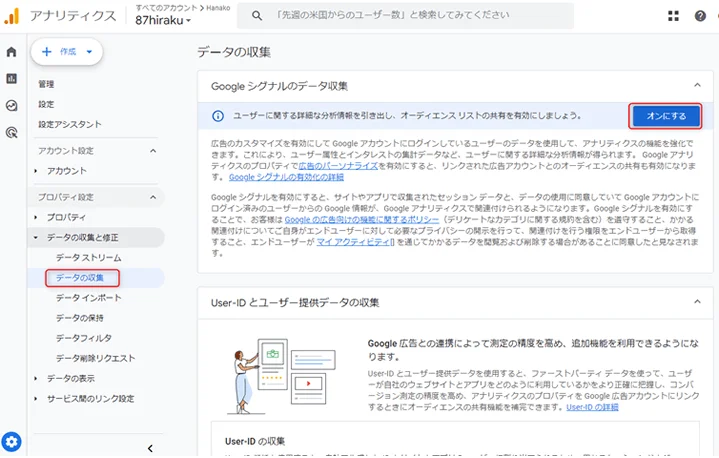Open データ削除リクエスト in the sidebar
This screenshot has width=719, height=458.
(x=95, y=359)
